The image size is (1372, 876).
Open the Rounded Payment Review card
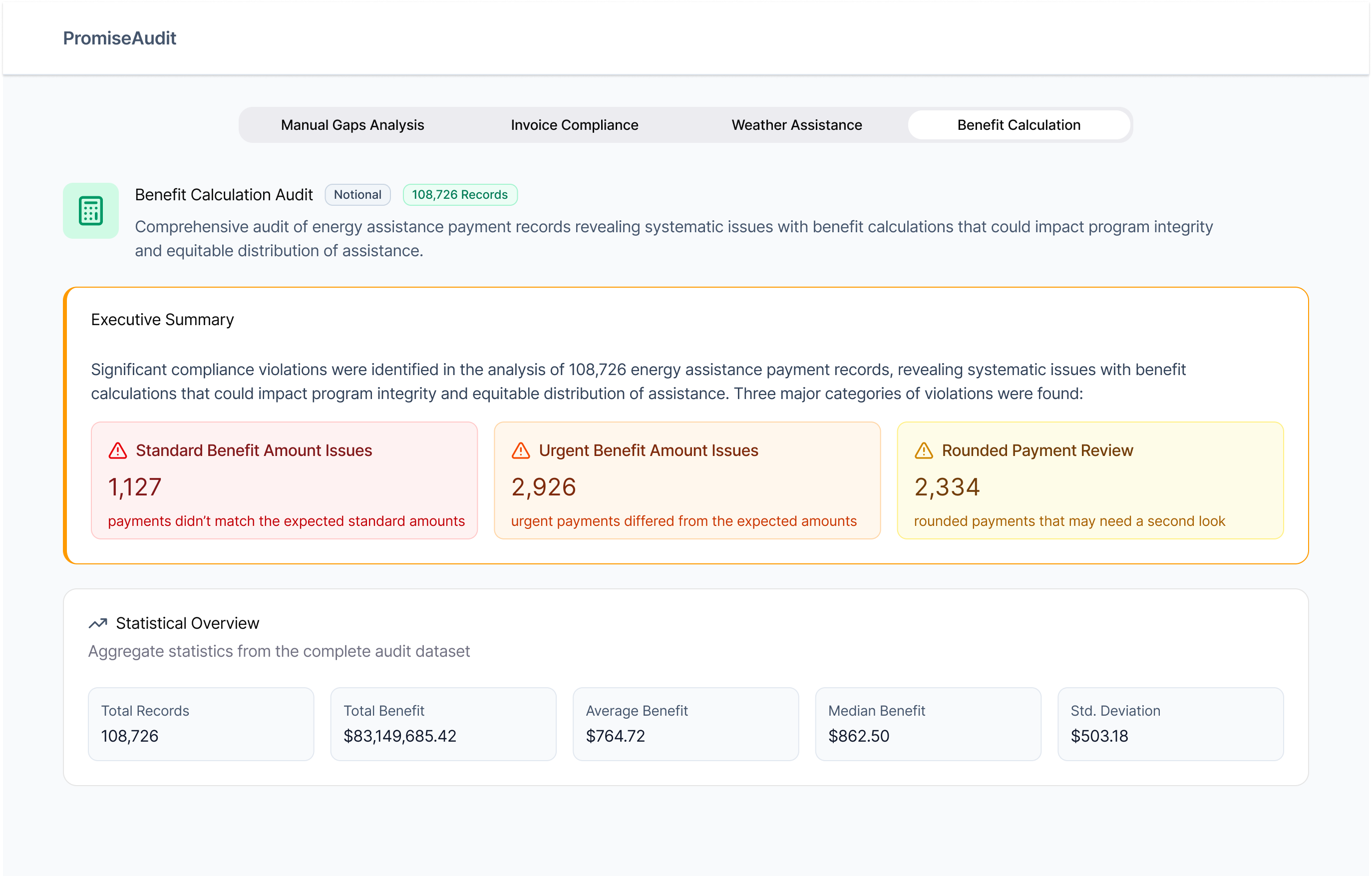tap(1090, 480)
